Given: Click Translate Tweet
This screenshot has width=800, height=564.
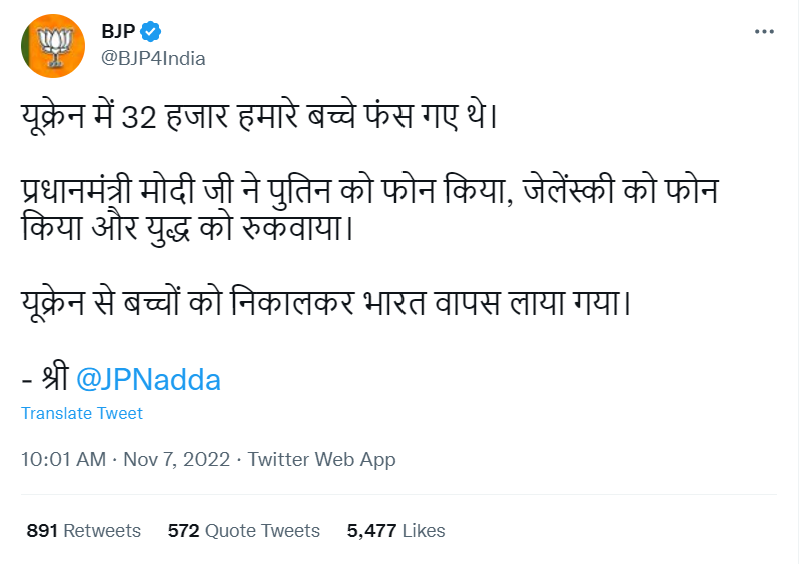Looking at the screenshot, I should pyautogui.click(x=82, y=413).
